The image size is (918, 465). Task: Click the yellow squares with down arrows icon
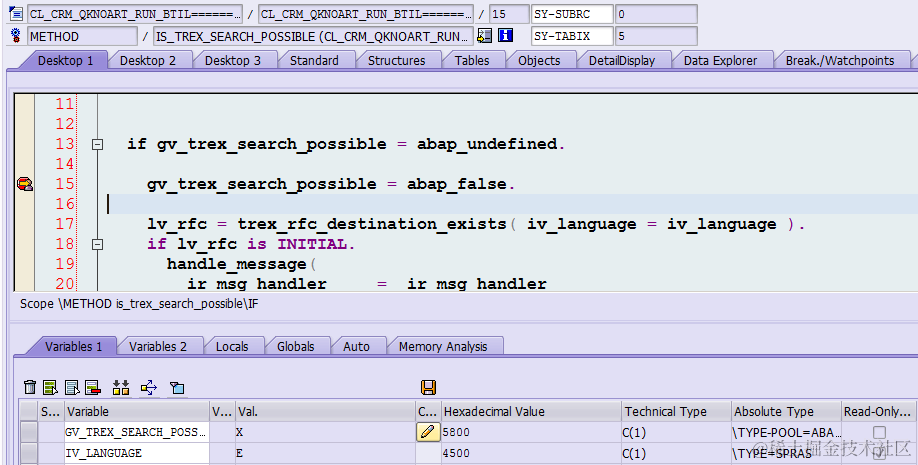tap(121, 387)
